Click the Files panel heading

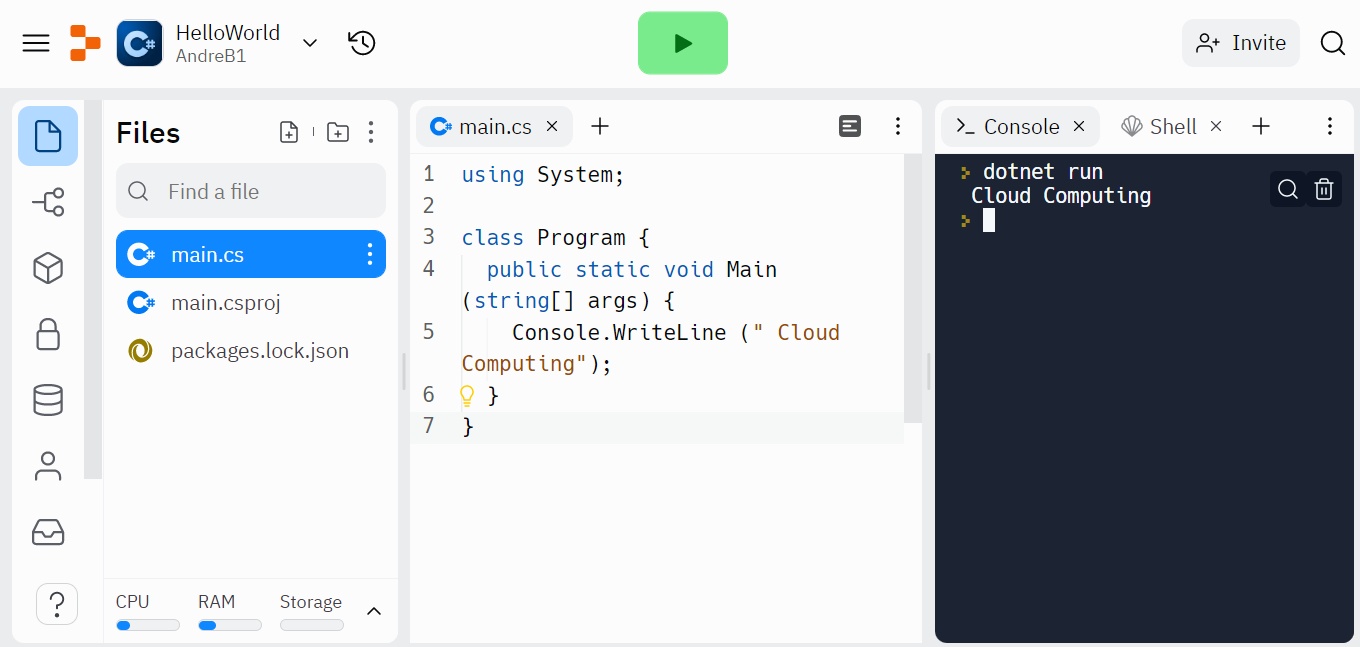click(148, 133)
